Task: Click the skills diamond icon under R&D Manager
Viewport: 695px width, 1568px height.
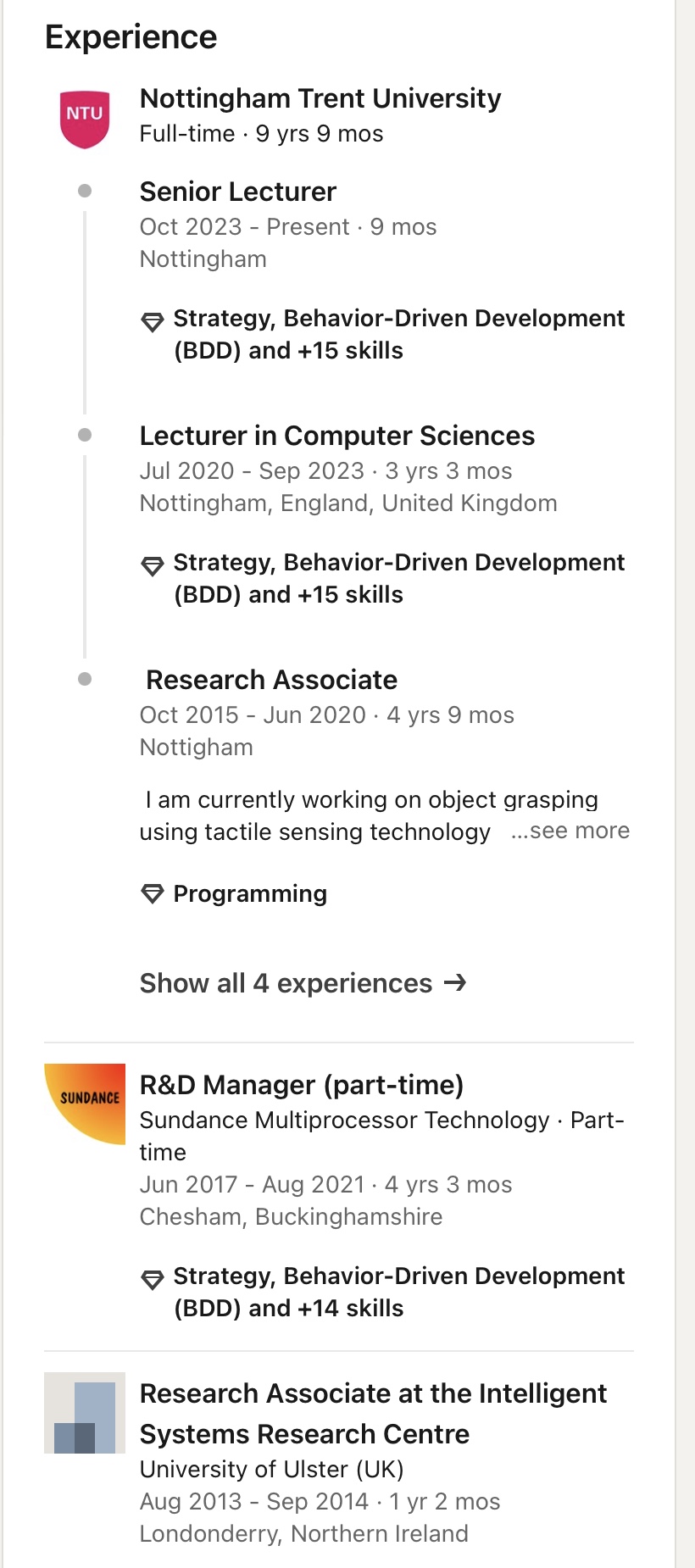Action: [153, 1279]
